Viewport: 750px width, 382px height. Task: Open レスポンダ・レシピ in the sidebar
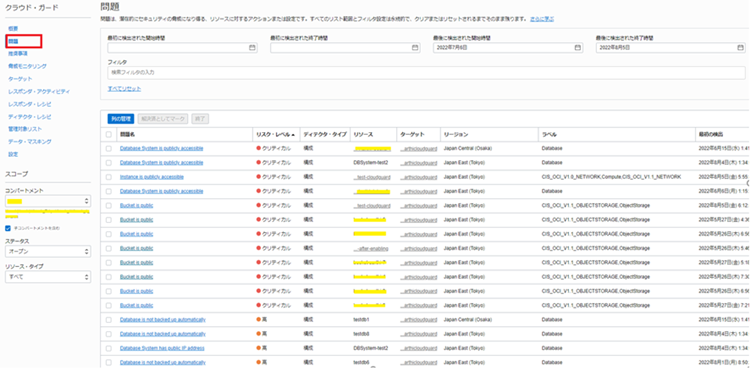coord(30,104)
